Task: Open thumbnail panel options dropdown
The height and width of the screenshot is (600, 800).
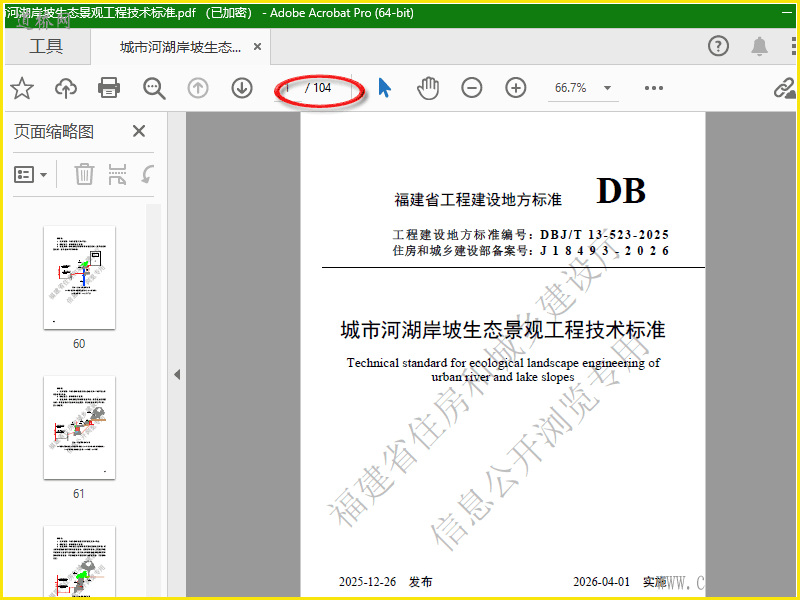Action: [30, 174]
